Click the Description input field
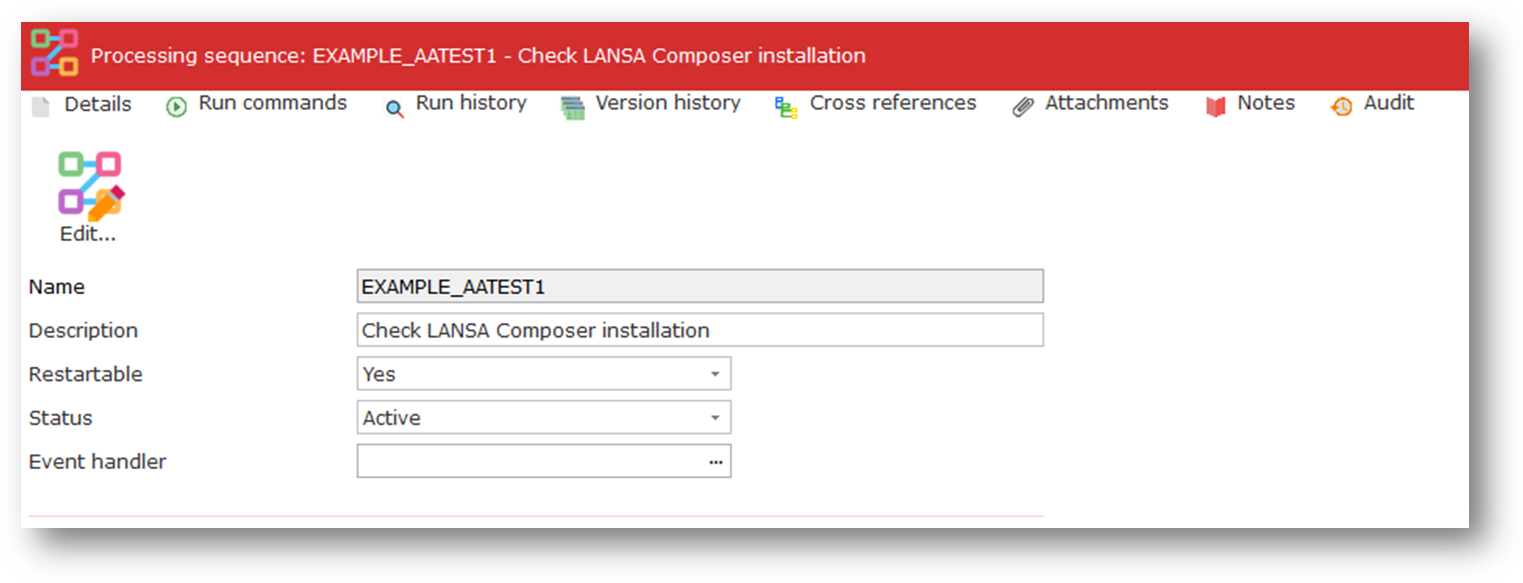The width and height of the screenshot is (1523, 583). tap(700, 330)
